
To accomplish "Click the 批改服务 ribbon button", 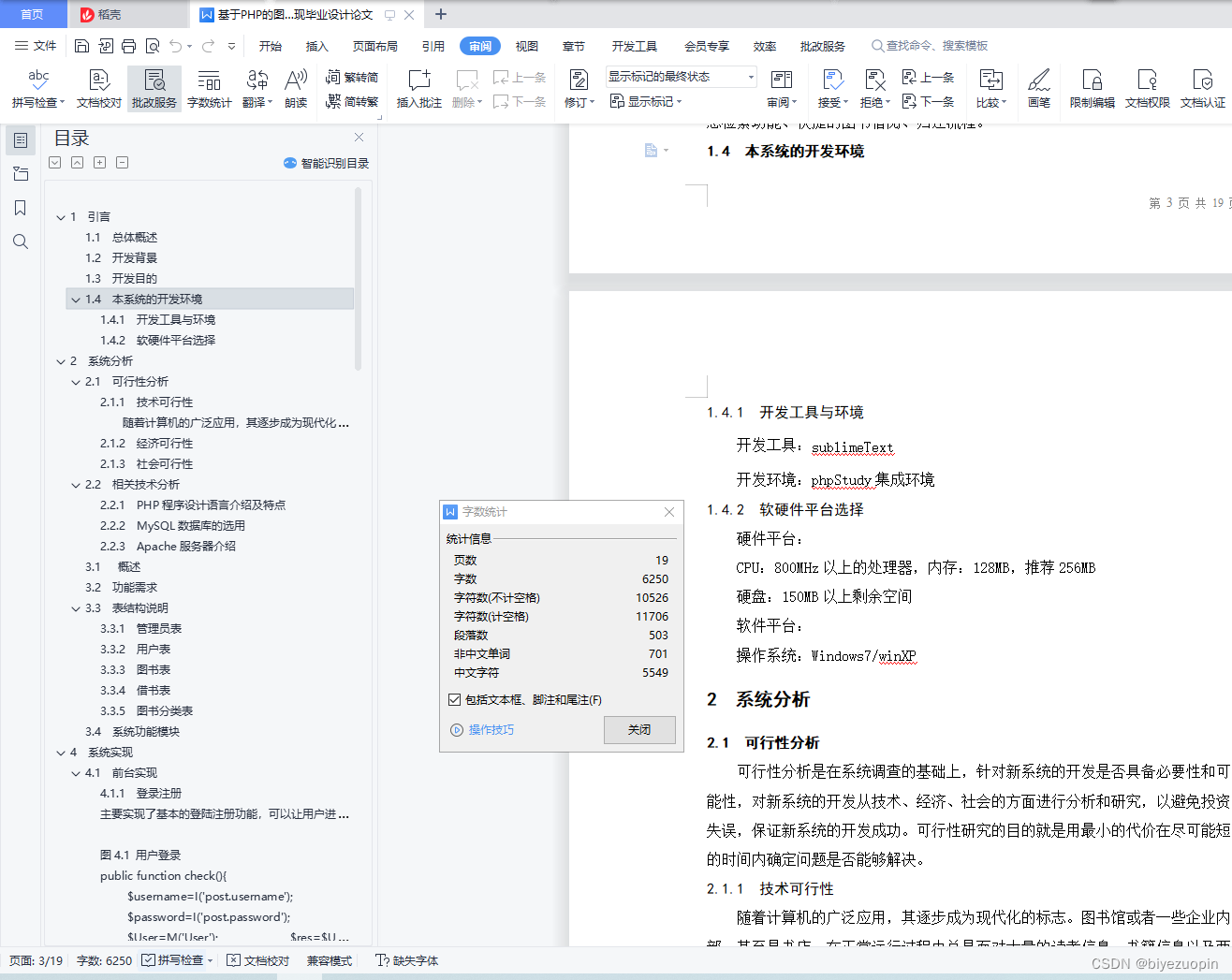I will (x=154, y=89).
